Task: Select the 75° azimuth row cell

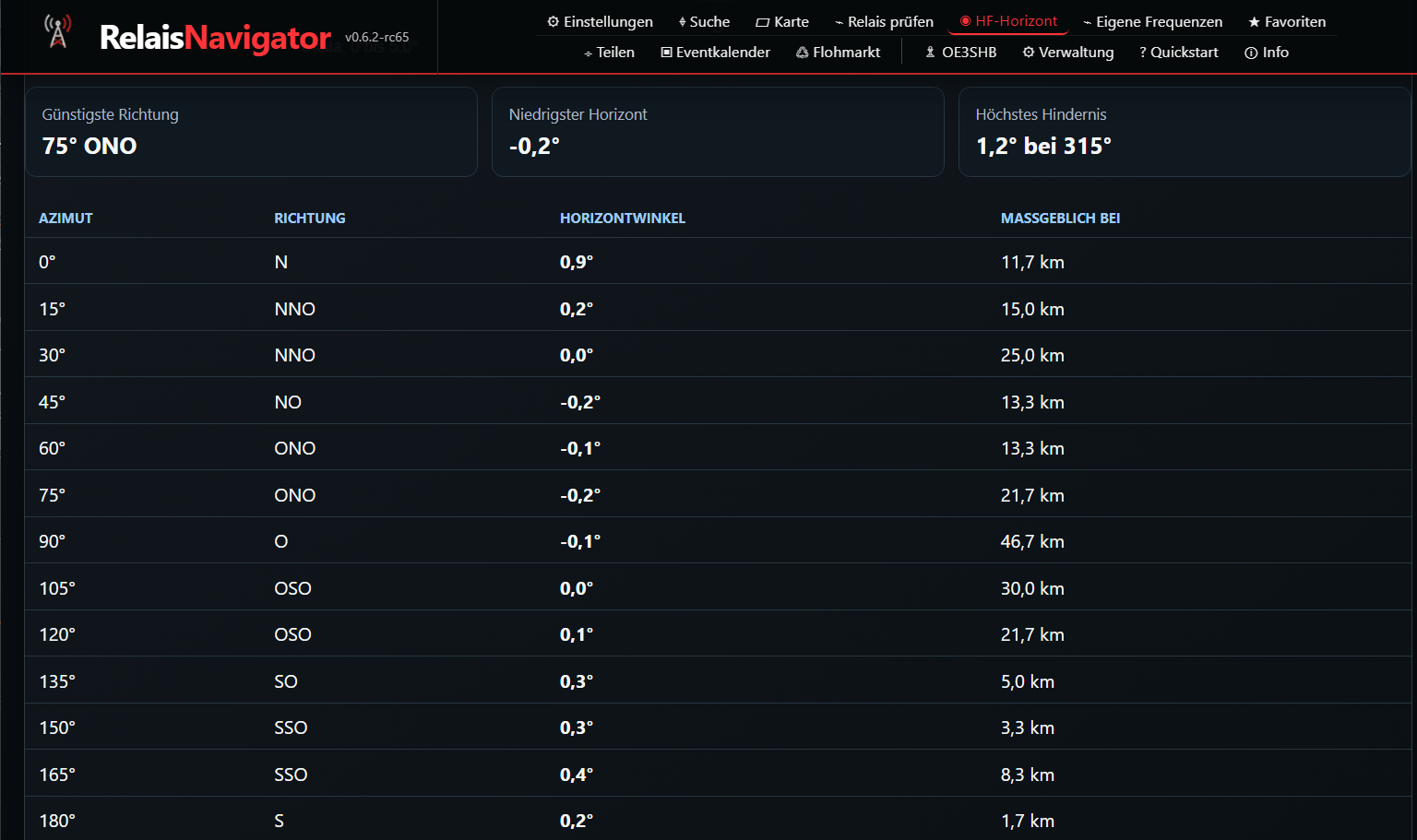Action: [52, 495]
